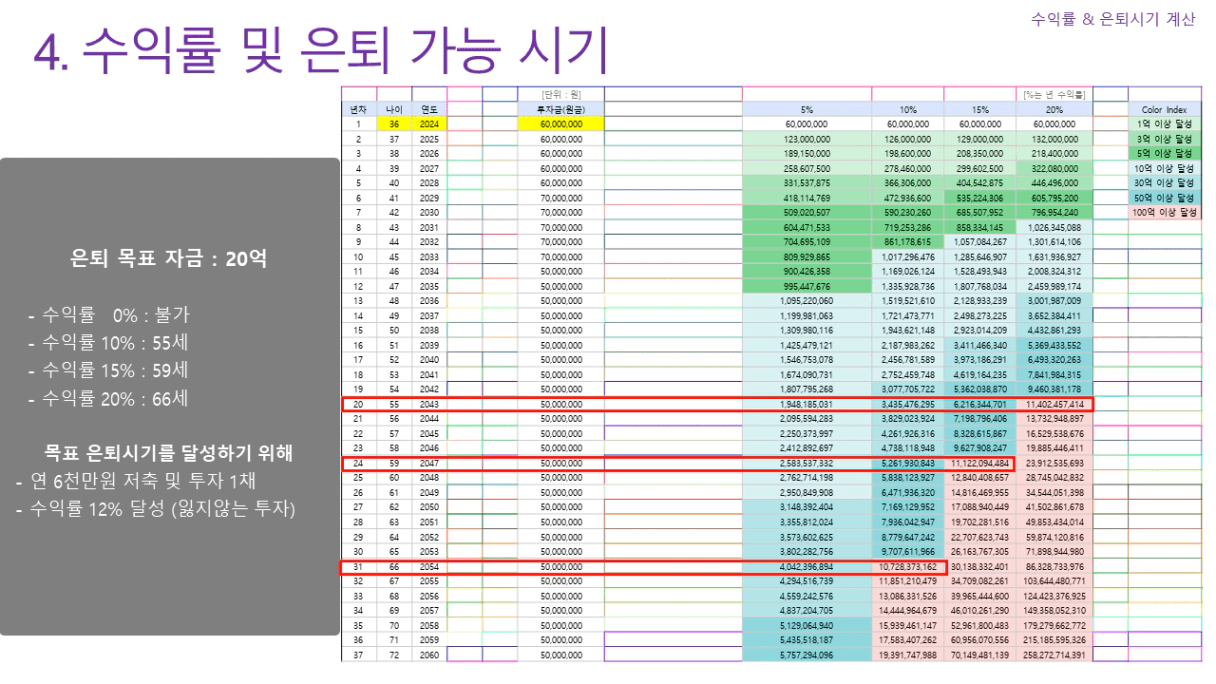Click the '년차' column header
1216x684 pixels.
[358, 109]
